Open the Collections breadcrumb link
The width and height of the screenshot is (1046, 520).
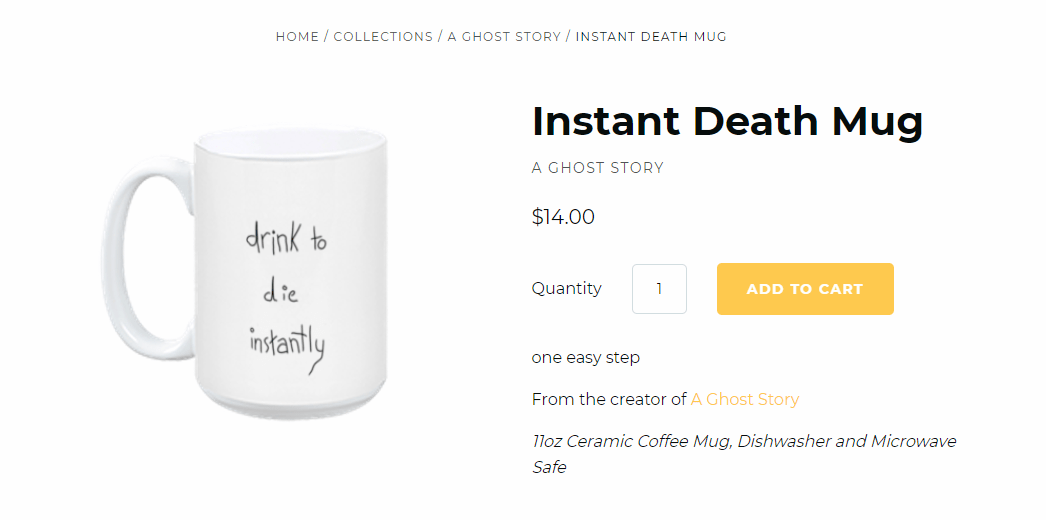(x=383, y=37)
